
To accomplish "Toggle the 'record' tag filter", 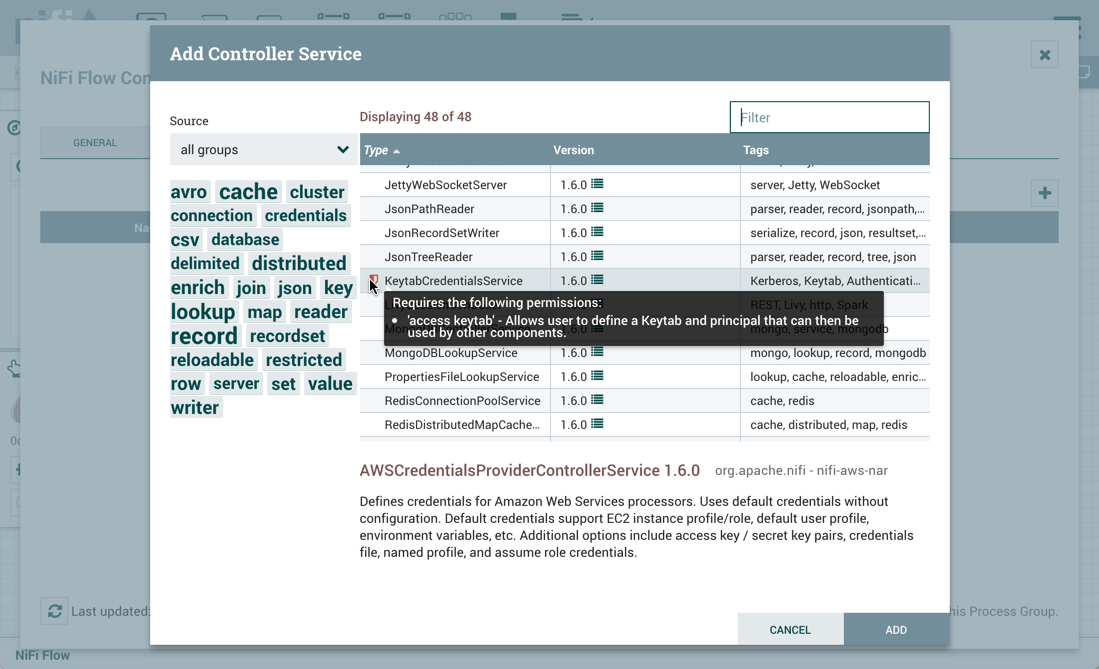I will [204, 336].
